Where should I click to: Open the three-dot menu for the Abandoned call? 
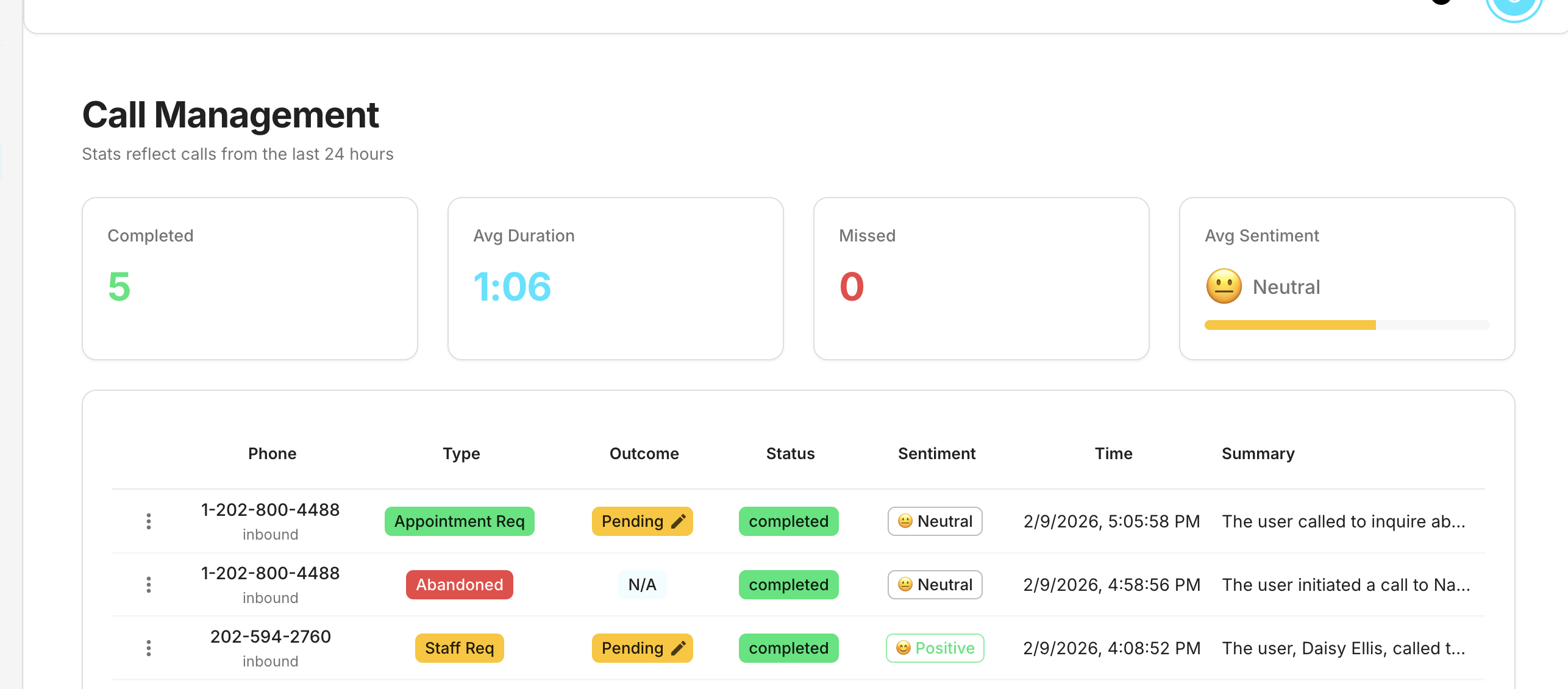(x=148, y=585)
